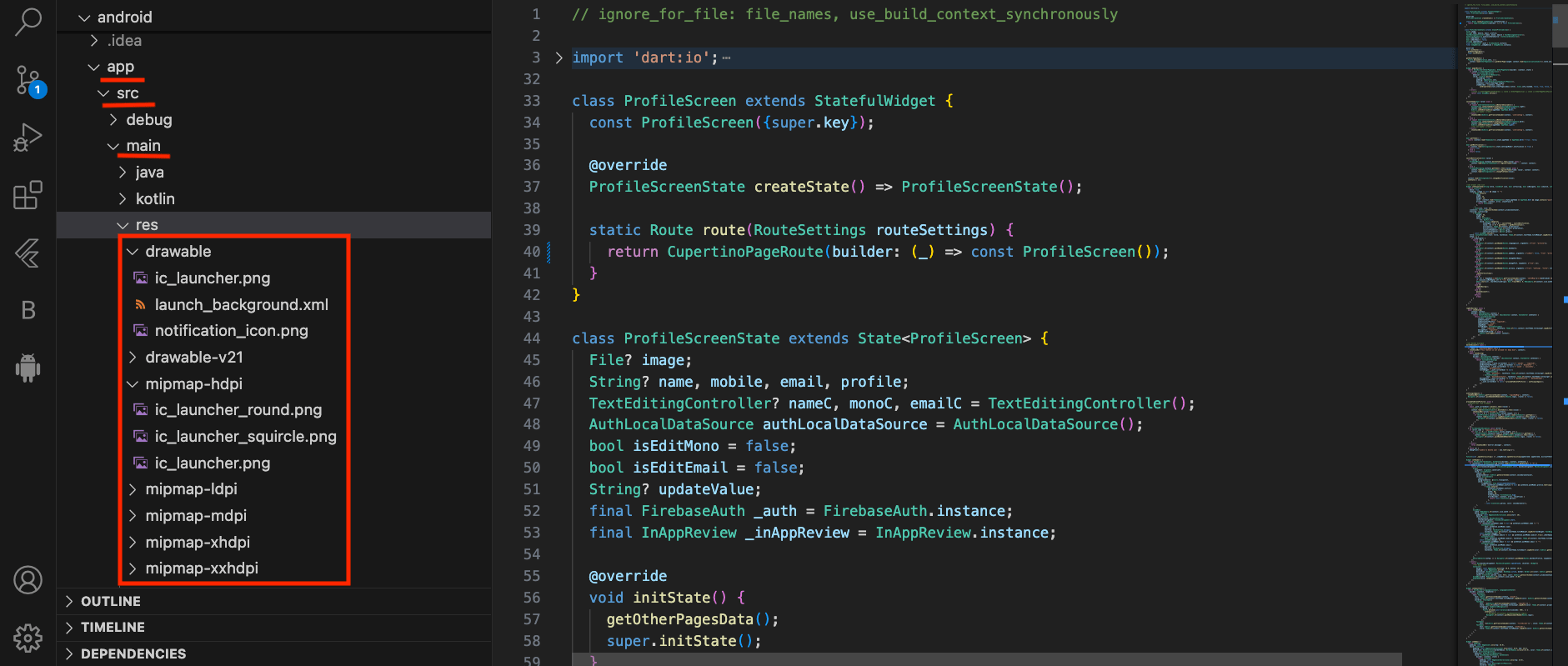The image size is (1568, 666).
Task: Click the Android robot icon in sidebar
Action: [x=28, y=368]
